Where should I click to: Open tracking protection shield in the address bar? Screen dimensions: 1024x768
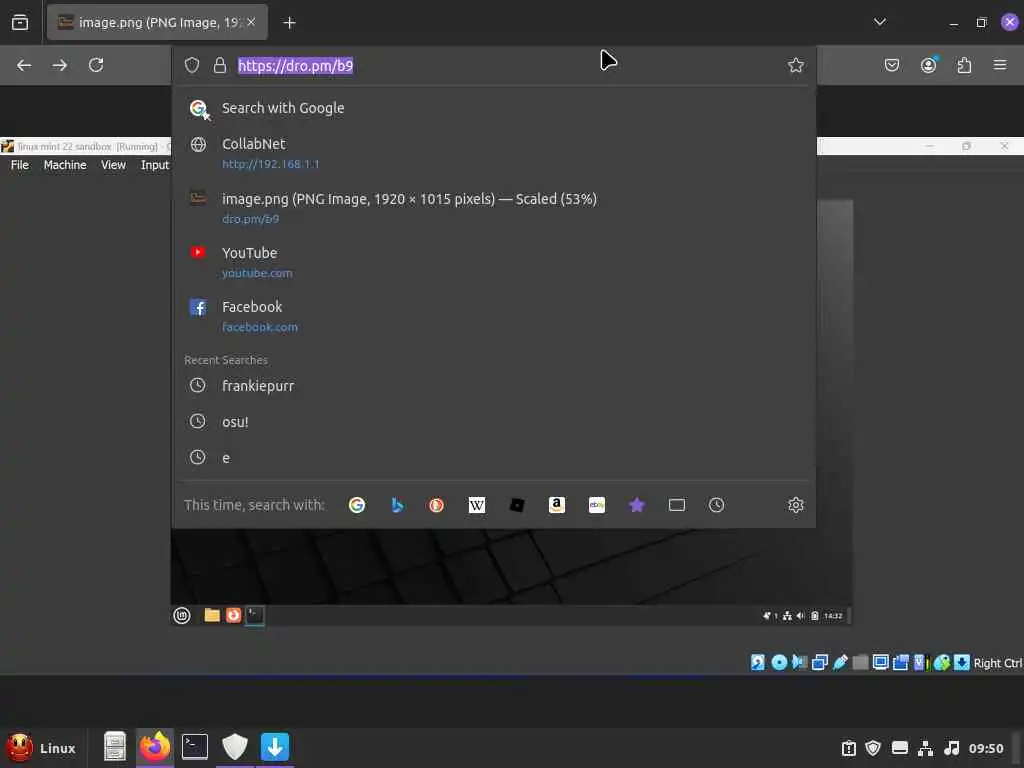pos(191,65)
